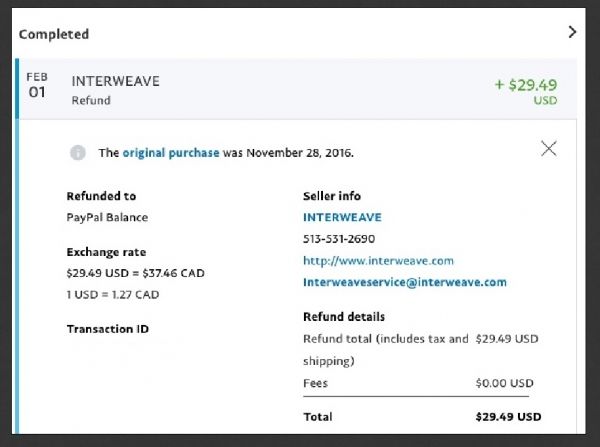This screenshot has height=447, width=600.
Task: Click the Transaction ID label
Action: [108, 329]
